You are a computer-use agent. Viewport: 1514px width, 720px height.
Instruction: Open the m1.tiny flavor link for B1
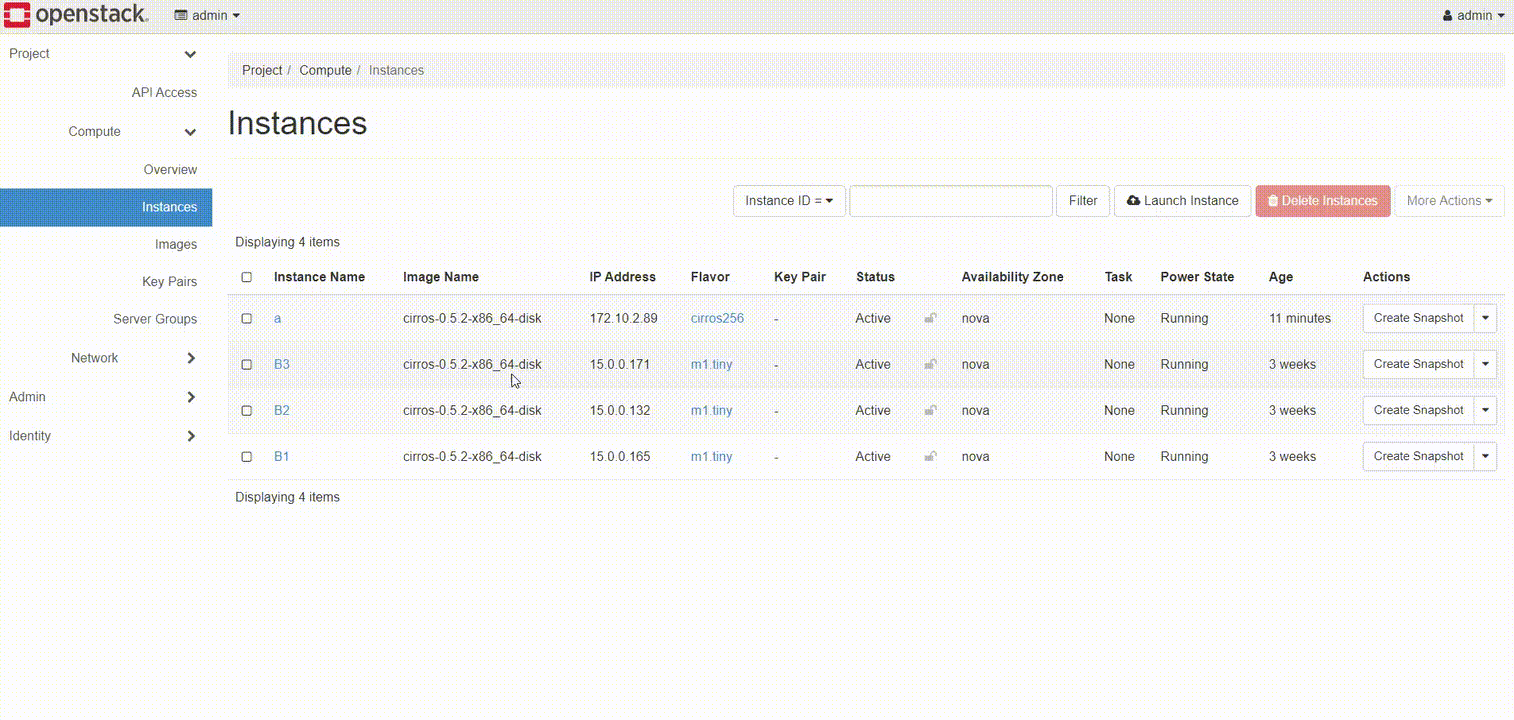click(711, 457)
